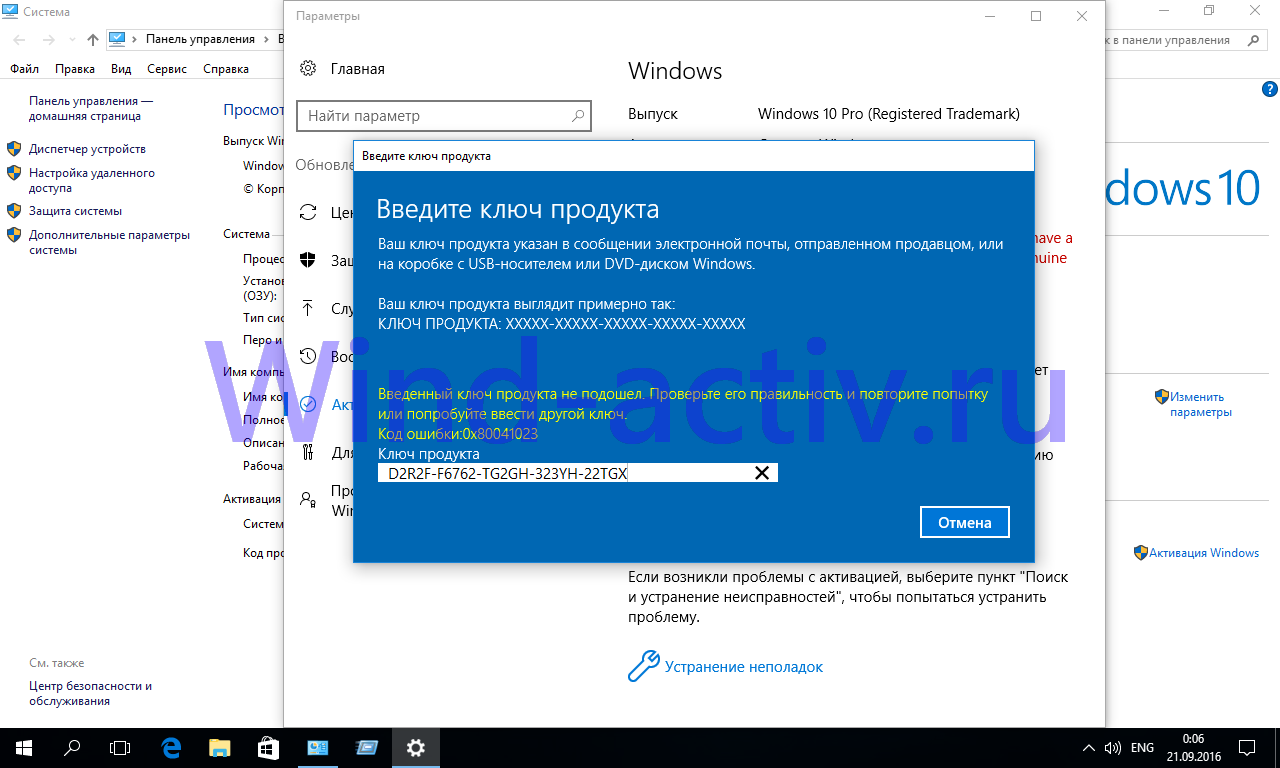Open Центр безопасности и обслуживания
Screen dimensions: 1280x768
(x=90, y=694)
